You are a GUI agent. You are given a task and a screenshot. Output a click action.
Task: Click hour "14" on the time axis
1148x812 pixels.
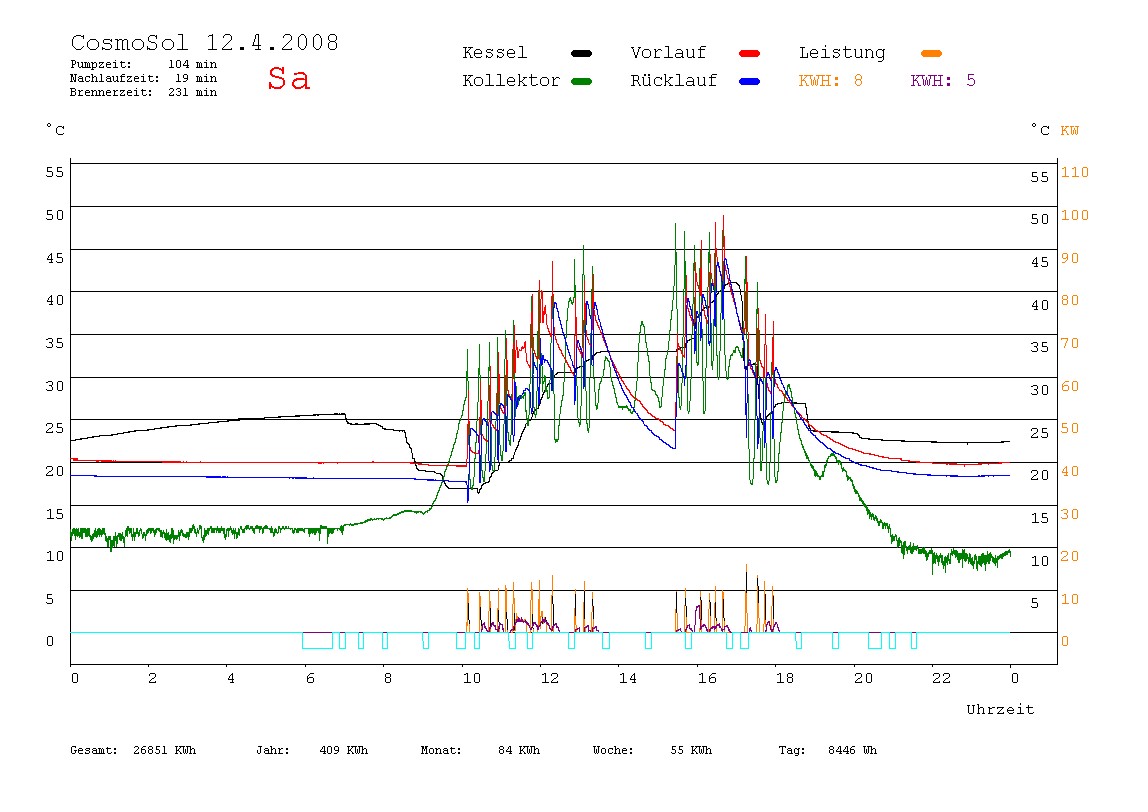coord(627,679)
